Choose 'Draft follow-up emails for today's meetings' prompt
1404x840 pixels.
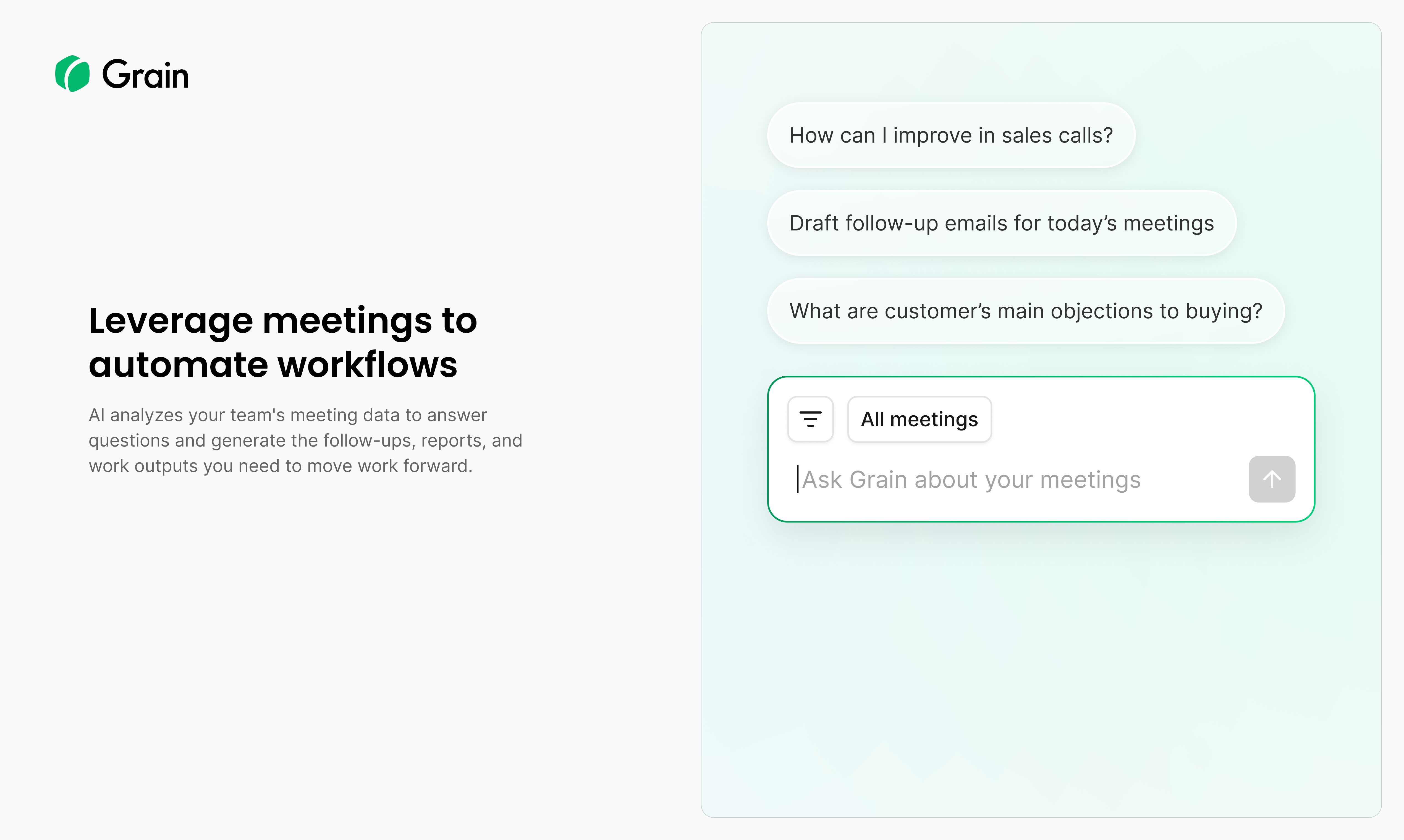coord(1001,223)
